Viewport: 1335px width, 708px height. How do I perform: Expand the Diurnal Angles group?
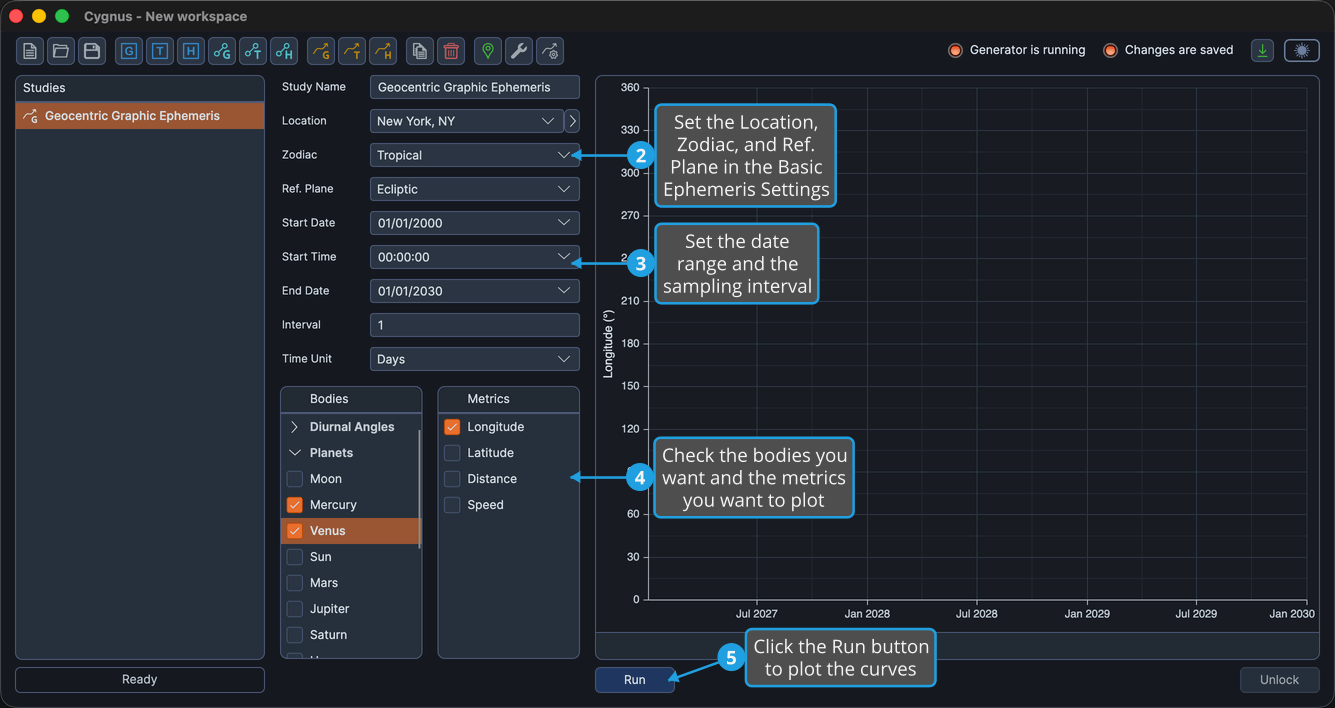(x=295, y=427)
